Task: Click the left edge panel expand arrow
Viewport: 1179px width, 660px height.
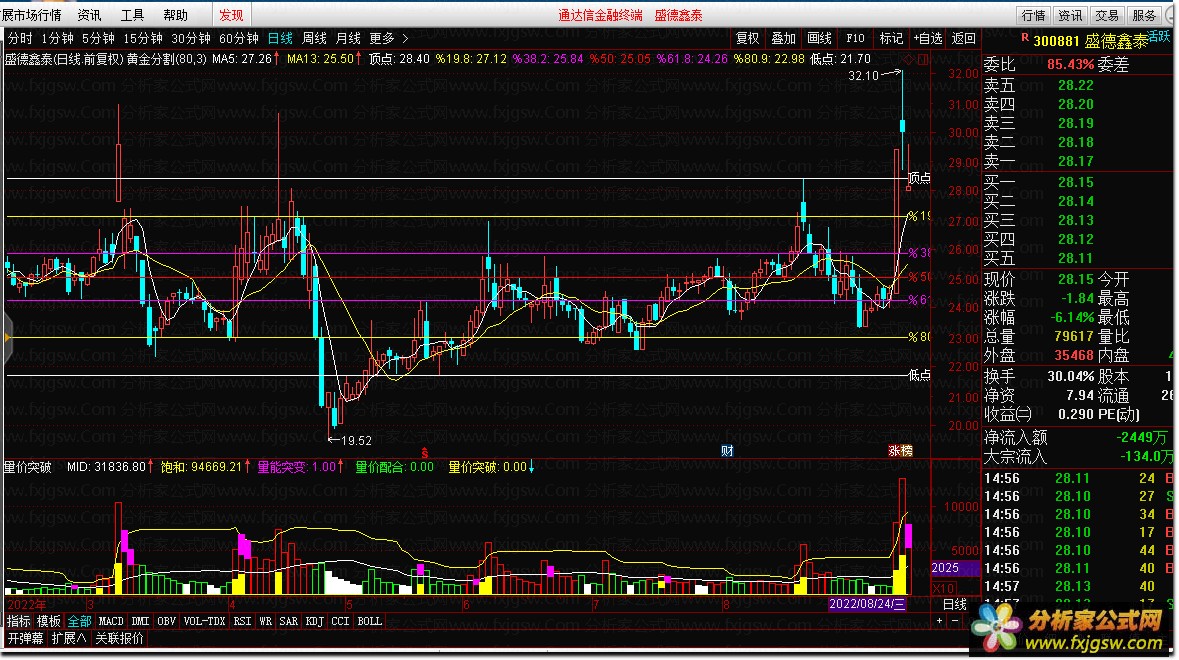Action: [8, 338]
